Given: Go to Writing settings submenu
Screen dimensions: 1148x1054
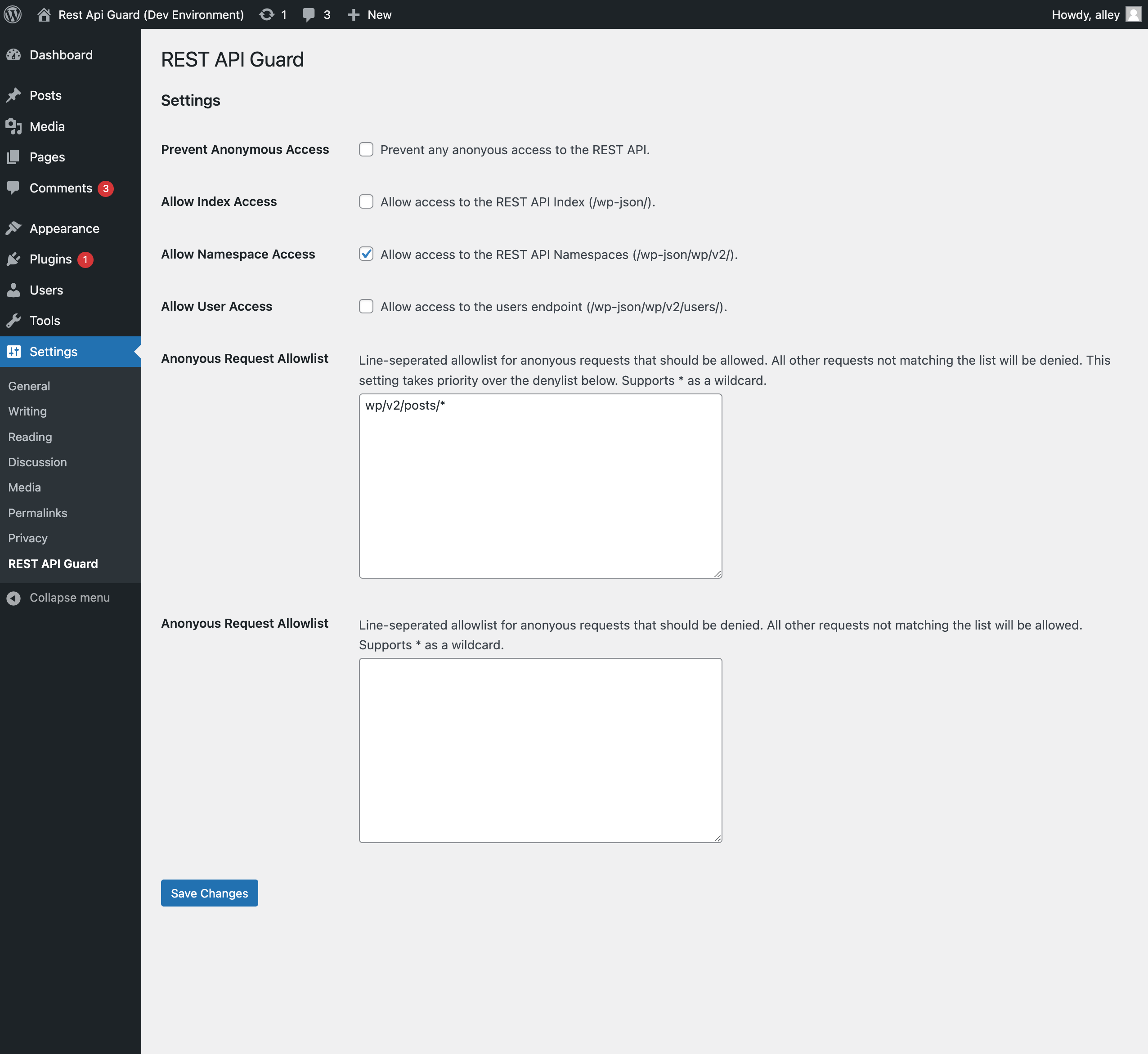Looking at the screenshot, I should [x=27, y=411].
